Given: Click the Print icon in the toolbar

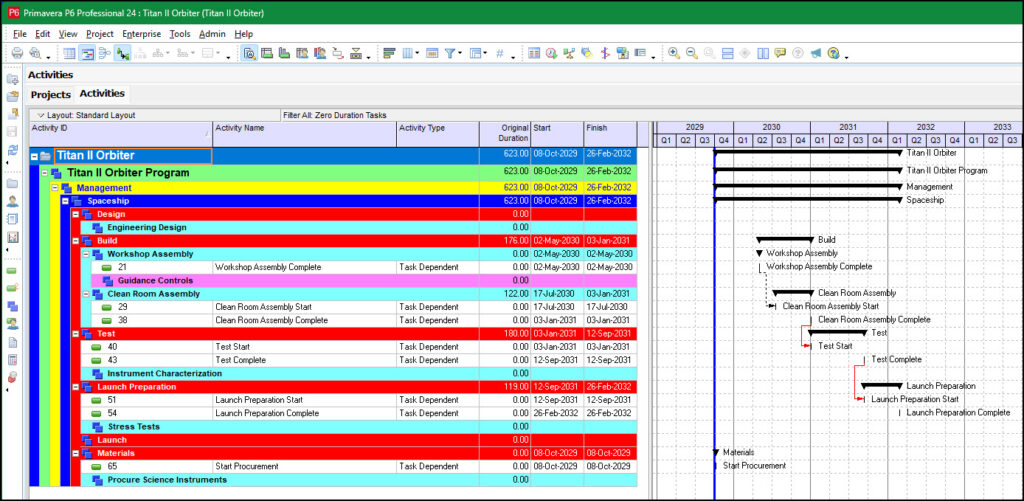Looking at the screenshot, I should (17, 54).
